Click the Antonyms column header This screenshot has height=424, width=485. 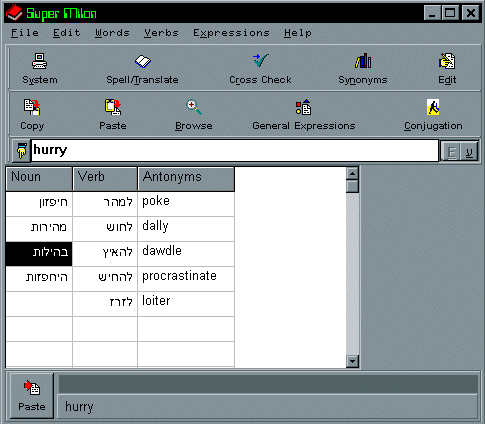coord(186,179)
